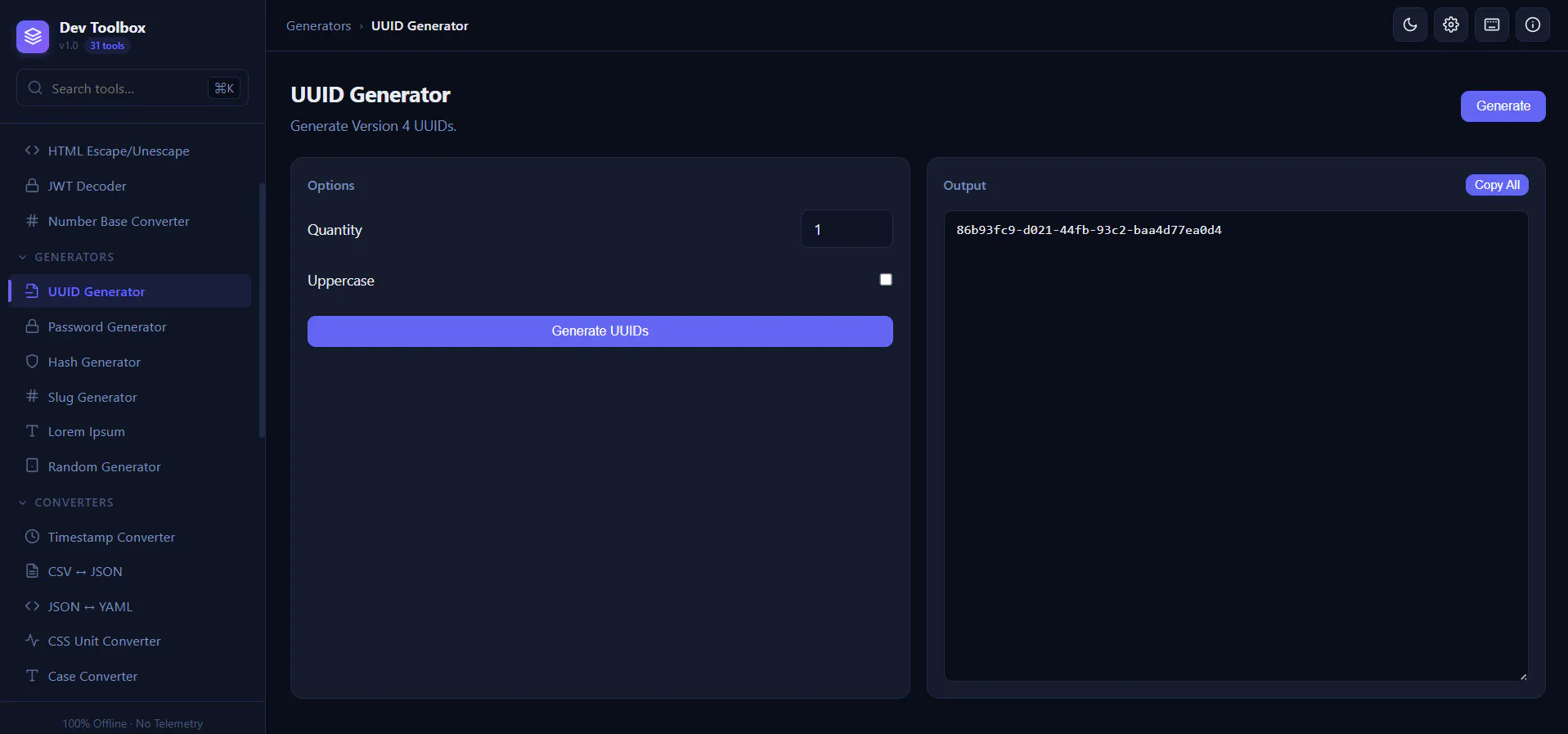Open Timestamp Converter tool

(x=130, y=537)
